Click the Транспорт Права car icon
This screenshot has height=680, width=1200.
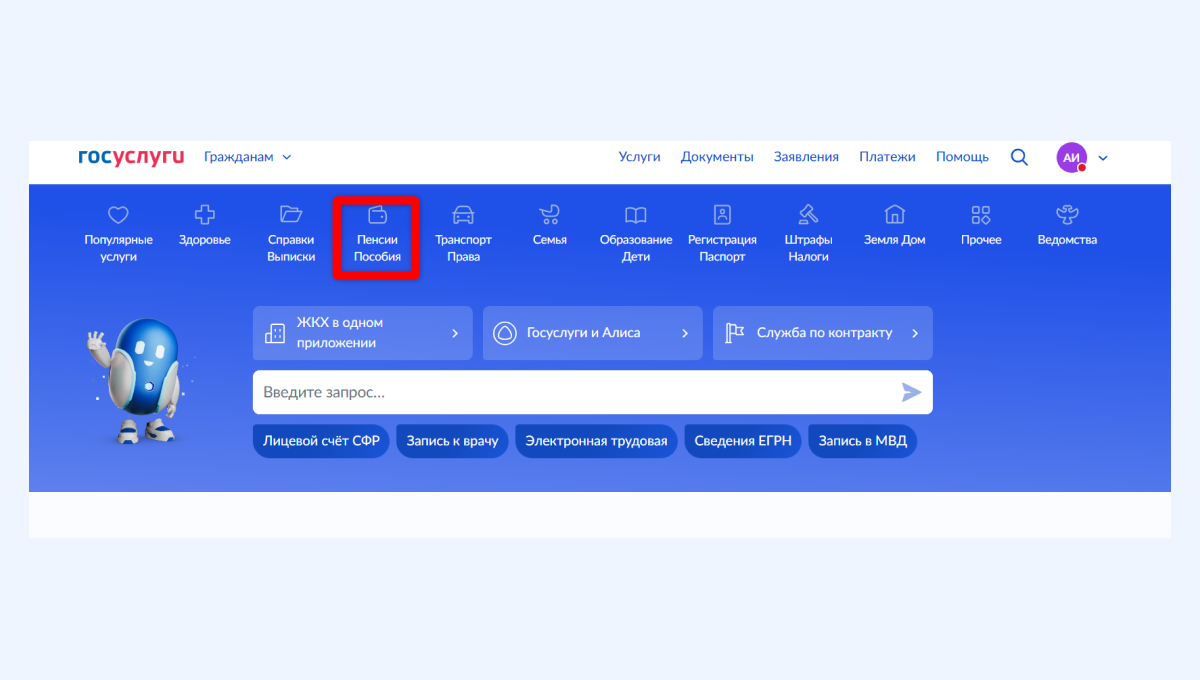tap(463, 214)
